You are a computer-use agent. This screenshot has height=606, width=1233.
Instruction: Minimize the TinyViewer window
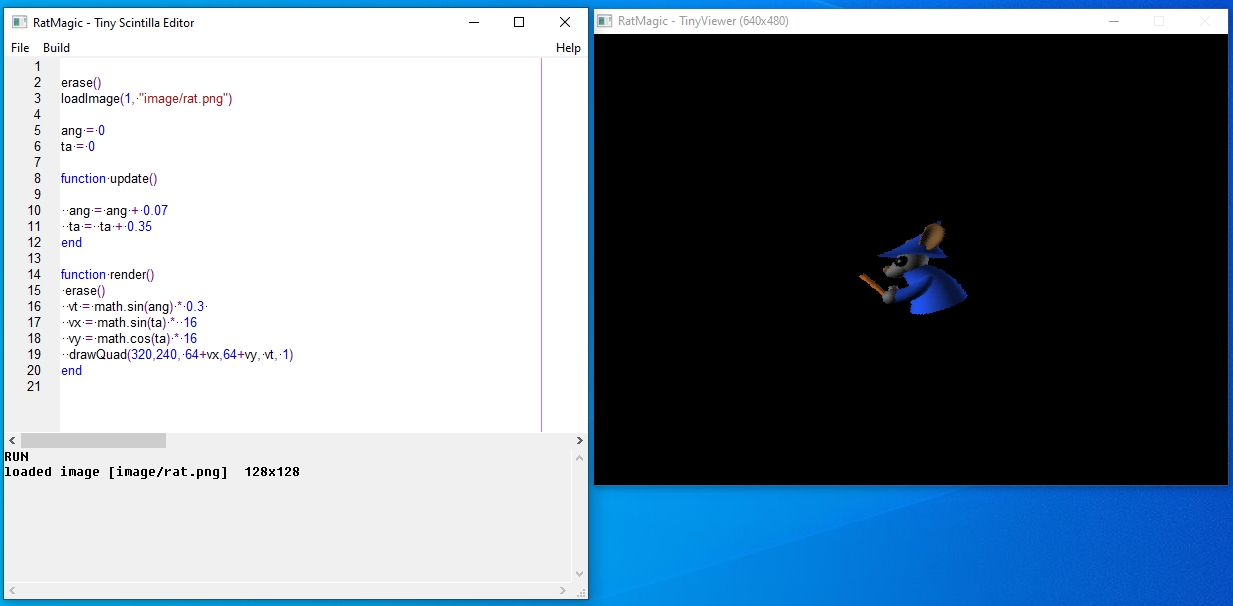(1114, 21)
